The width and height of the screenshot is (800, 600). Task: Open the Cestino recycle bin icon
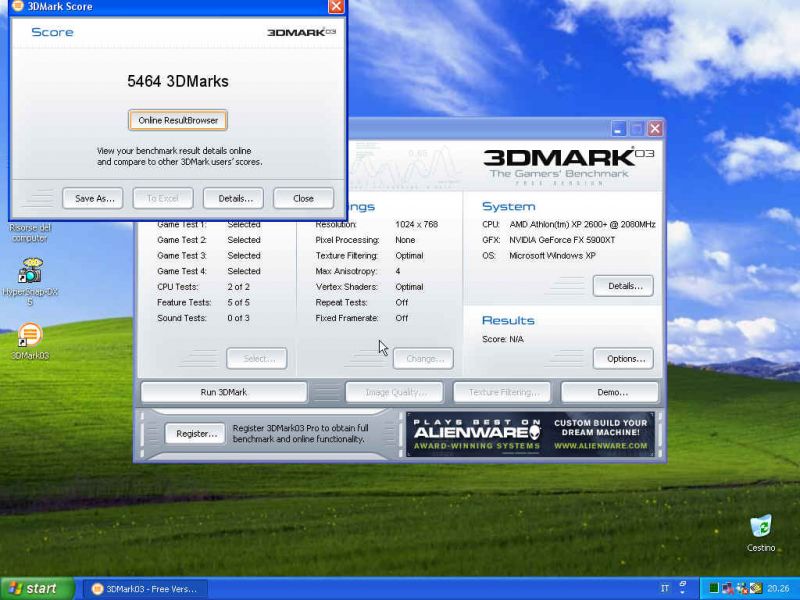pyautogui.click(x=761, y=533)
